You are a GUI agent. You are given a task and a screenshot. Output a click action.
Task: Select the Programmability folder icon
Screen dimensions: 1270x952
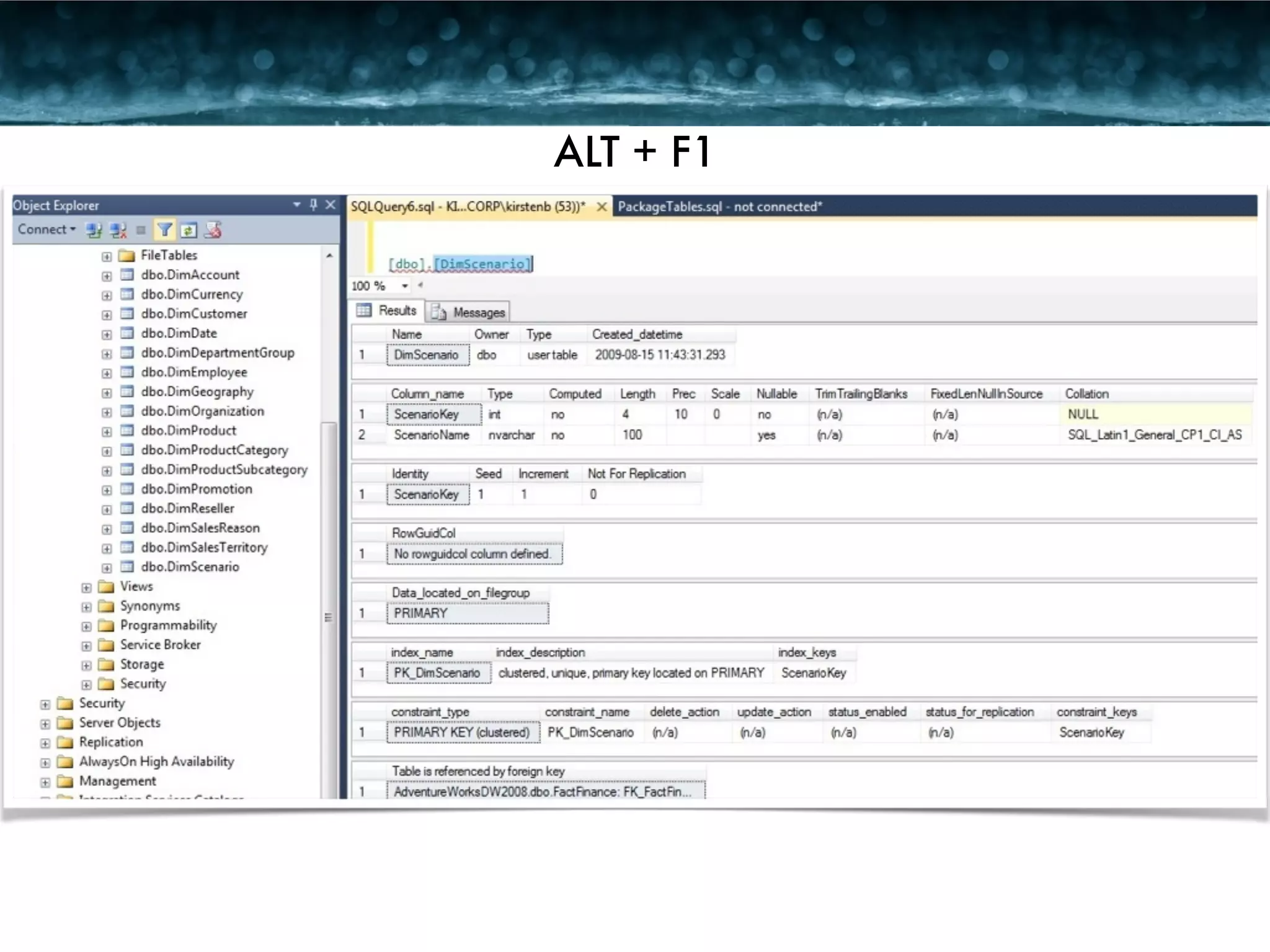point(107,626)
